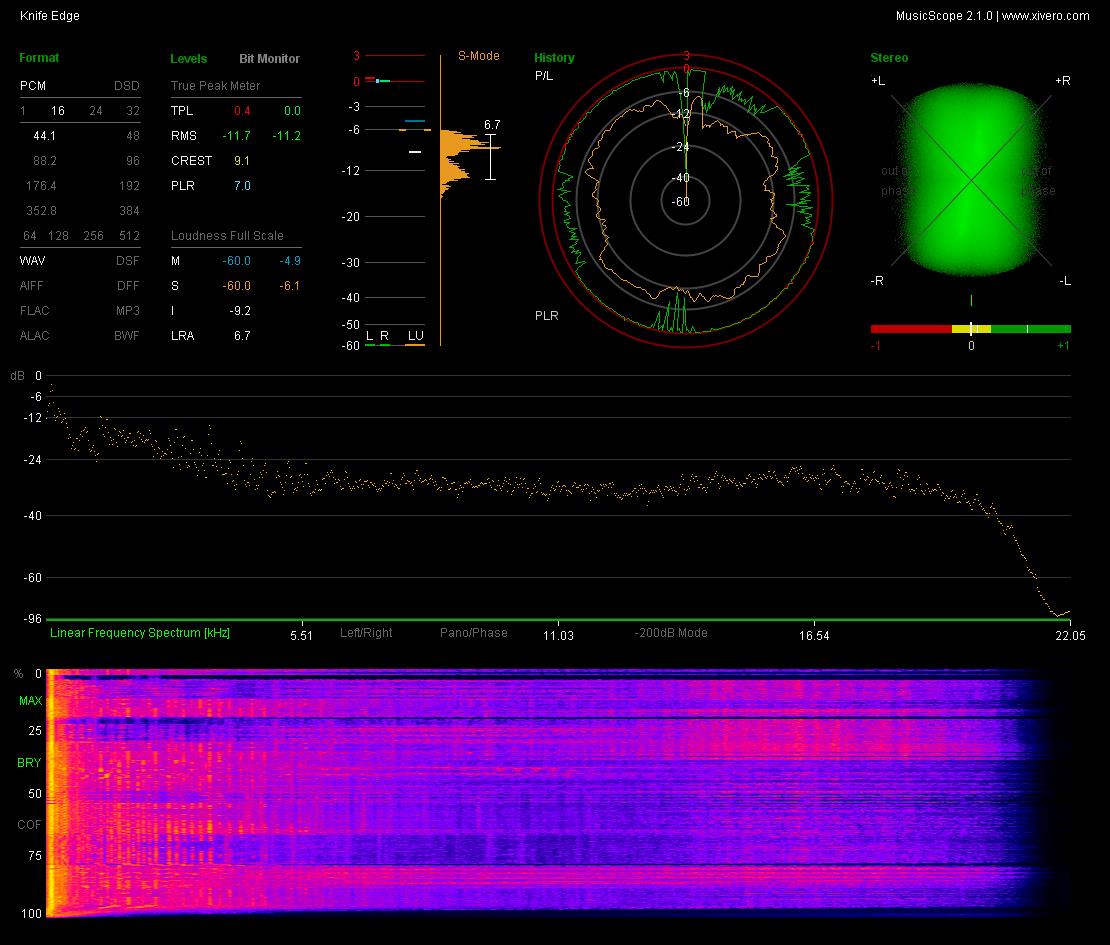Image resolution: width=1110 pixels, height=945 pixels.
Task: Toggle the Pano/Phase spectrum view
Action: coord(474,633)
